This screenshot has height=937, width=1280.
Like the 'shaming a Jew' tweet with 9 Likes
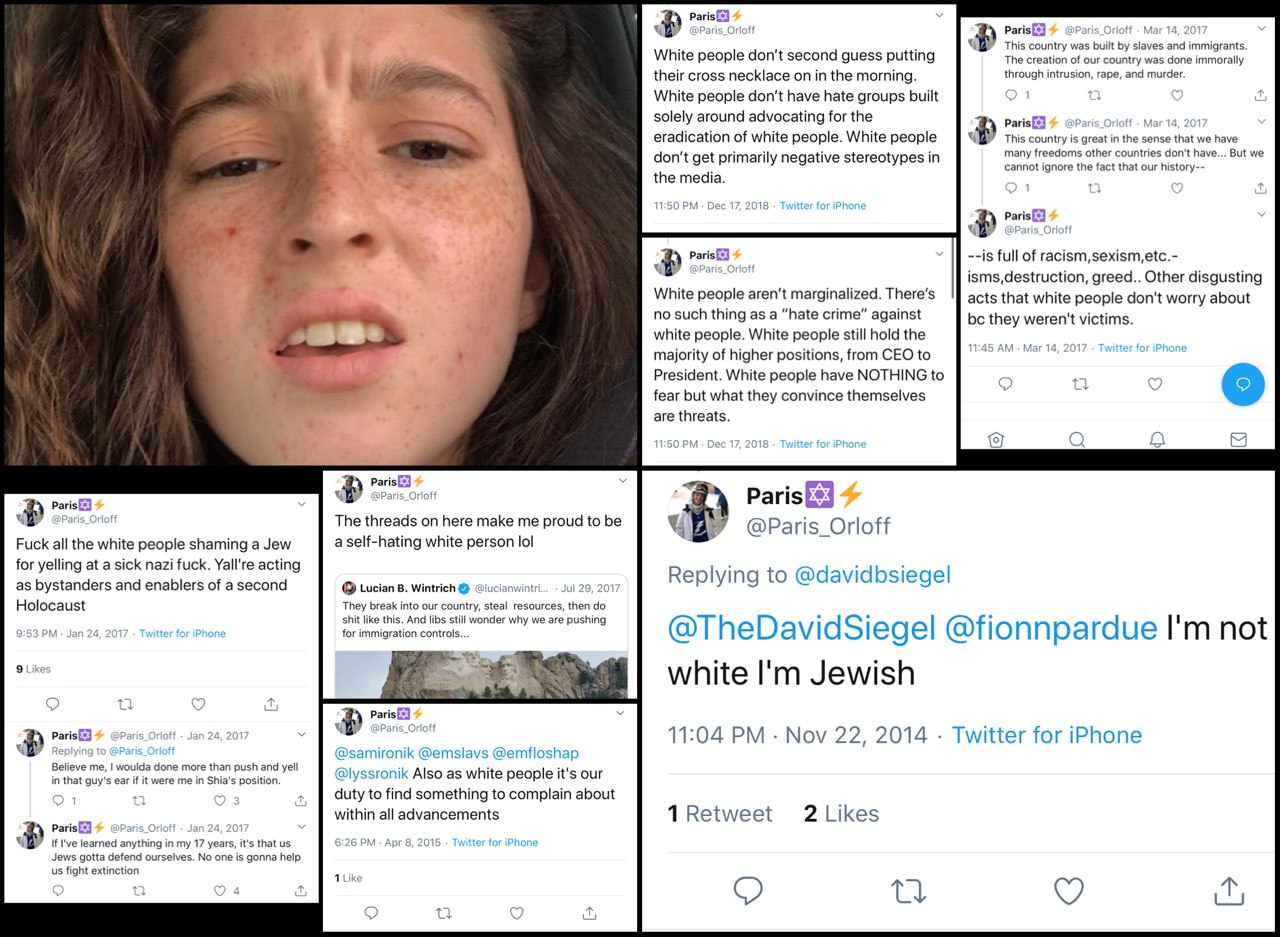198,704
